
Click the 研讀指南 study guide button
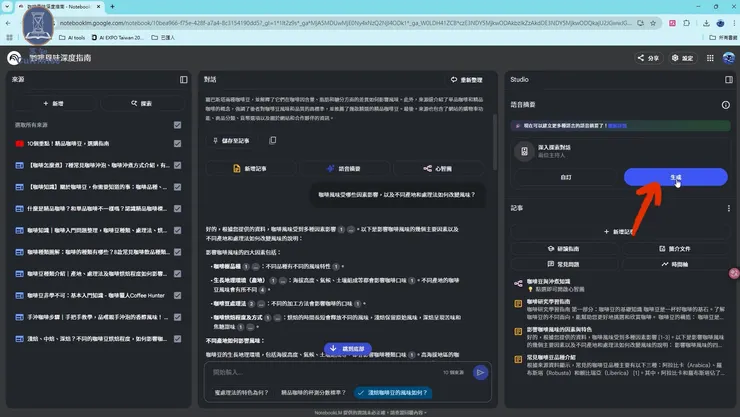tap(563, 249)
